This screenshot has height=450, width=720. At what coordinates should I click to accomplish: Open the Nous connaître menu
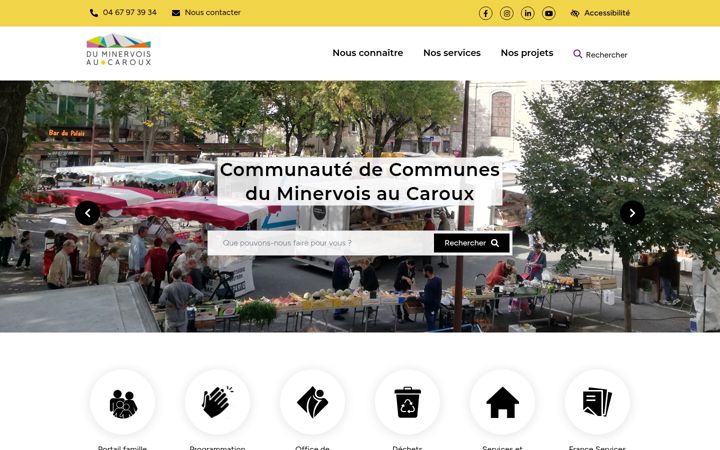[368, 53]
